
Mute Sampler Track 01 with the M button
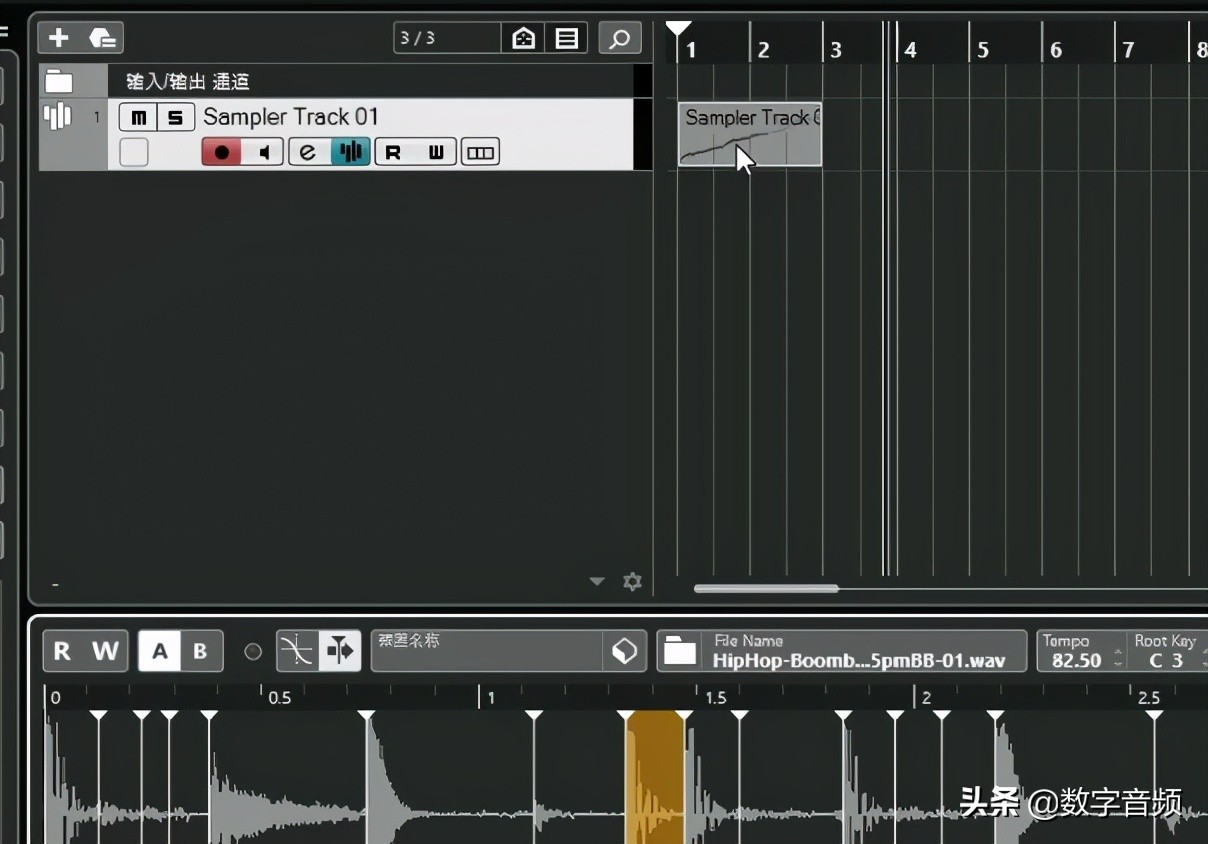[138, 117]
